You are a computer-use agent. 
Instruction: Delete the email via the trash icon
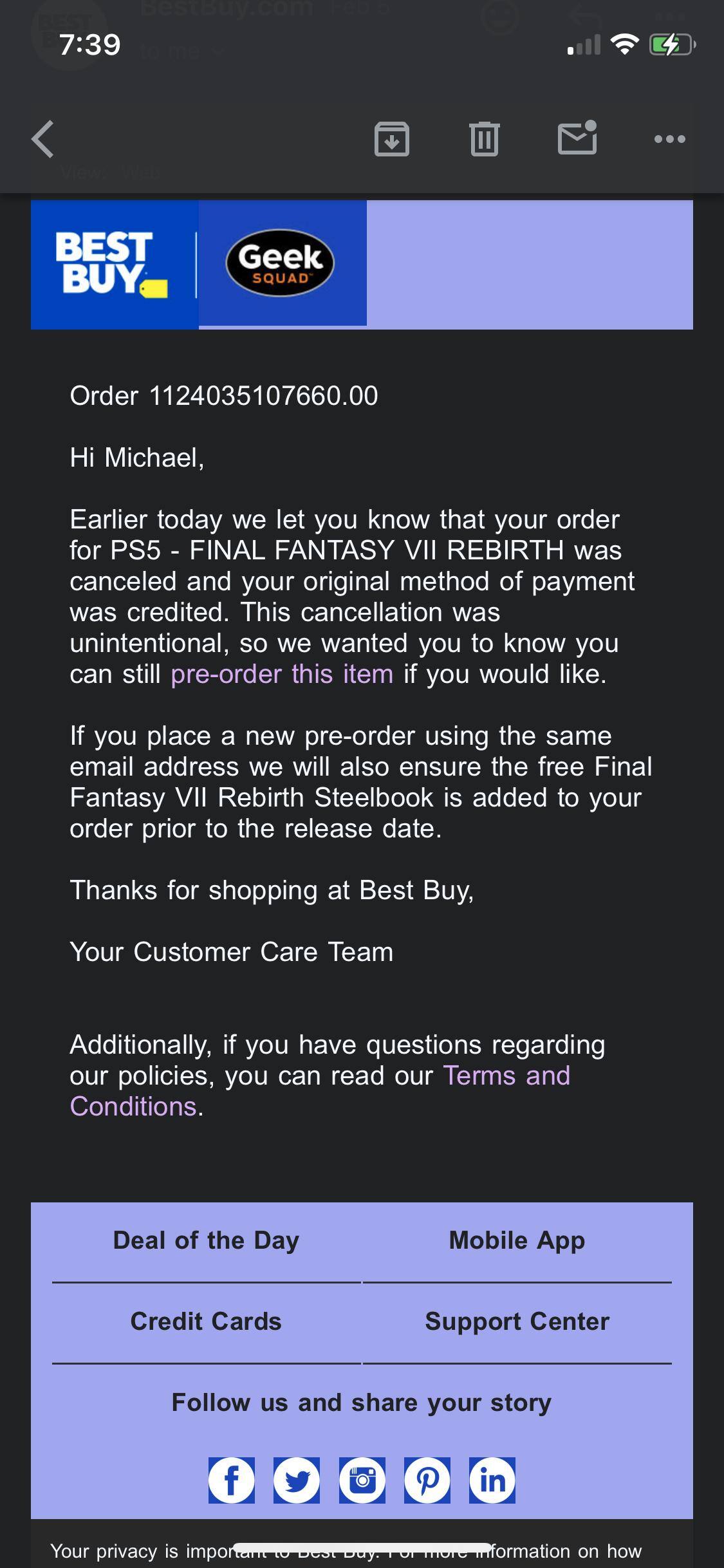tap(485, 138)
